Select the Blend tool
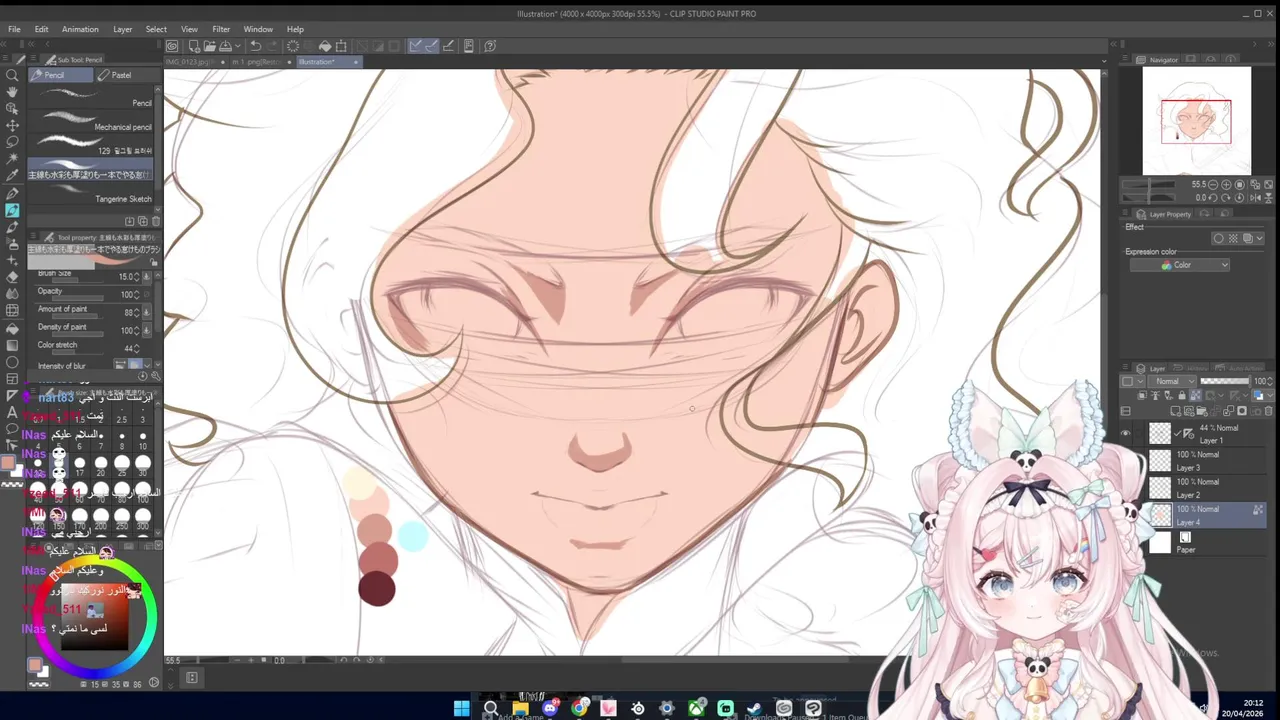This screenshot has width=1280, height=720. (12, 294)
